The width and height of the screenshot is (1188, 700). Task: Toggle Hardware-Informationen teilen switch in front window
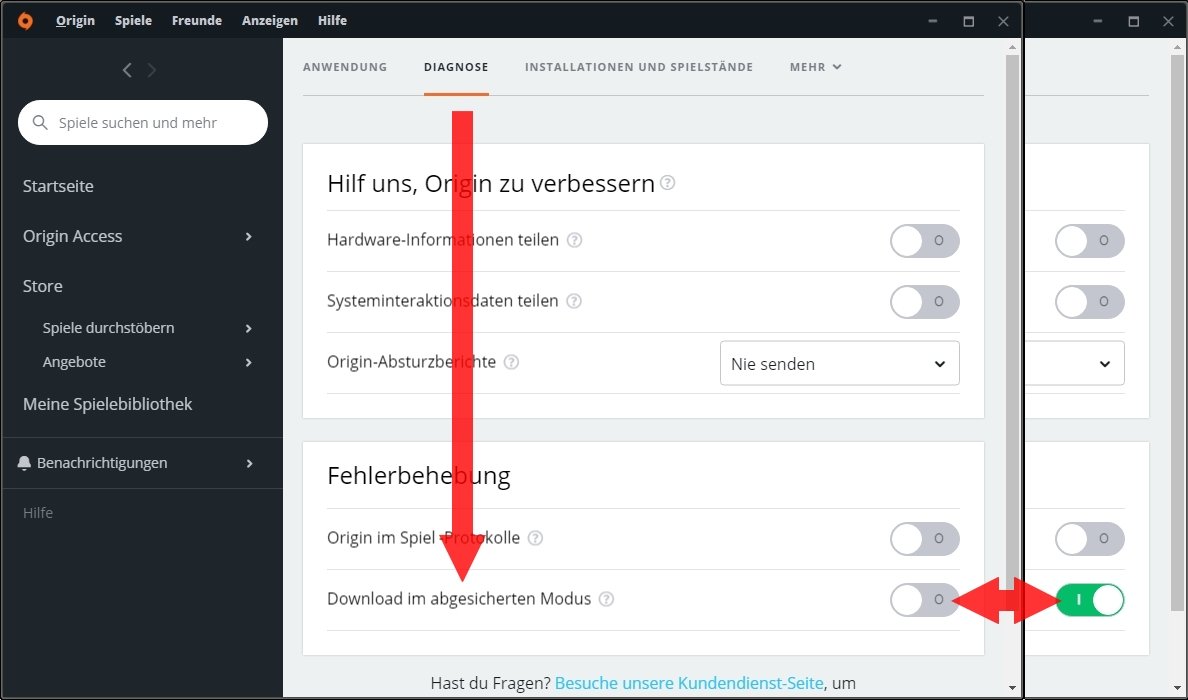coord(924,241)
